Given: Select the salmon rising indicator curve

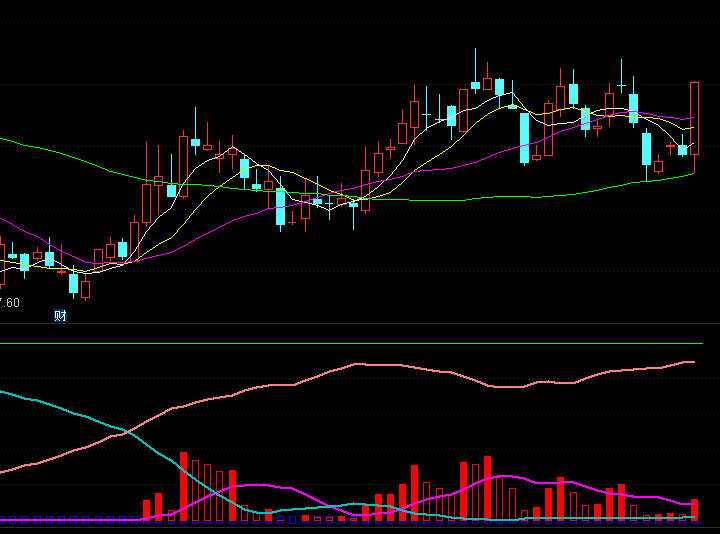Looking at the screenshot, I should click(348, 417).
